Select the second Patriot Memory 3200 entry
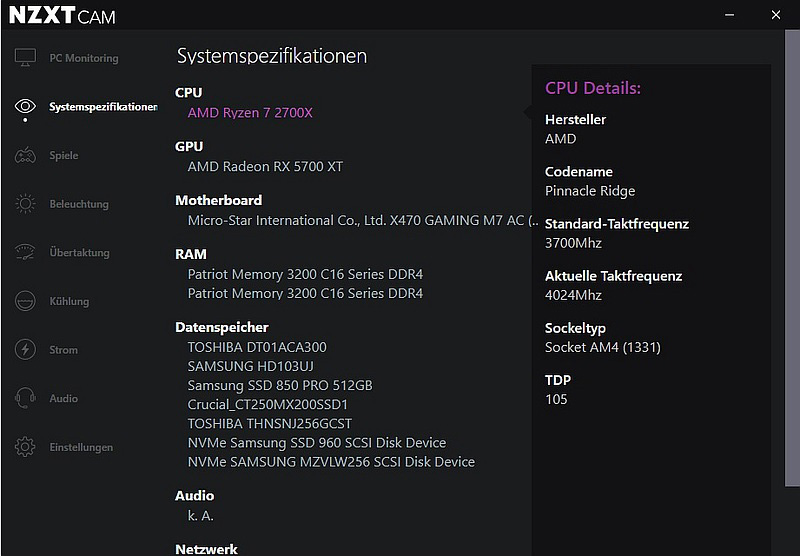The width and height of the screenshot is (800, 556). (x=305, y=293)
